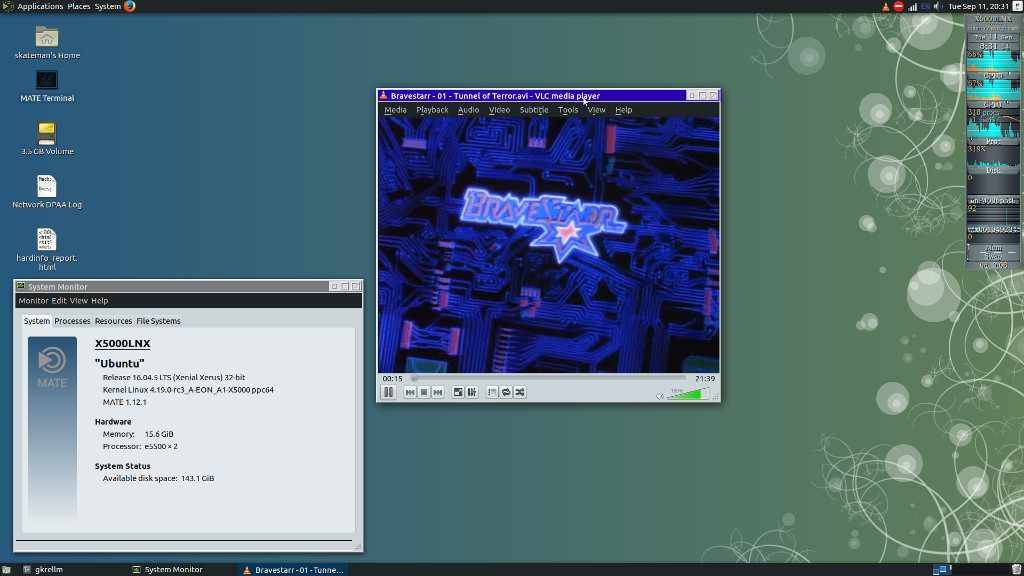1024x576 pixels.
Task: Skip to previous media in VLC
Action: [409, 392]
